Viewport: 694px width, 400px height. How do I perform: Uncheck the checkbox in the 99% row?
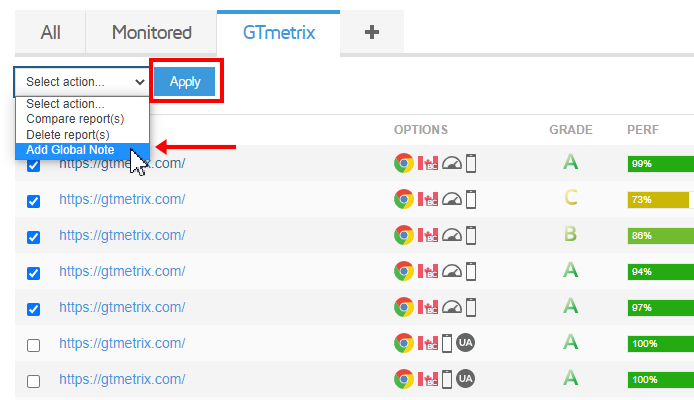[x=34, y=166]
